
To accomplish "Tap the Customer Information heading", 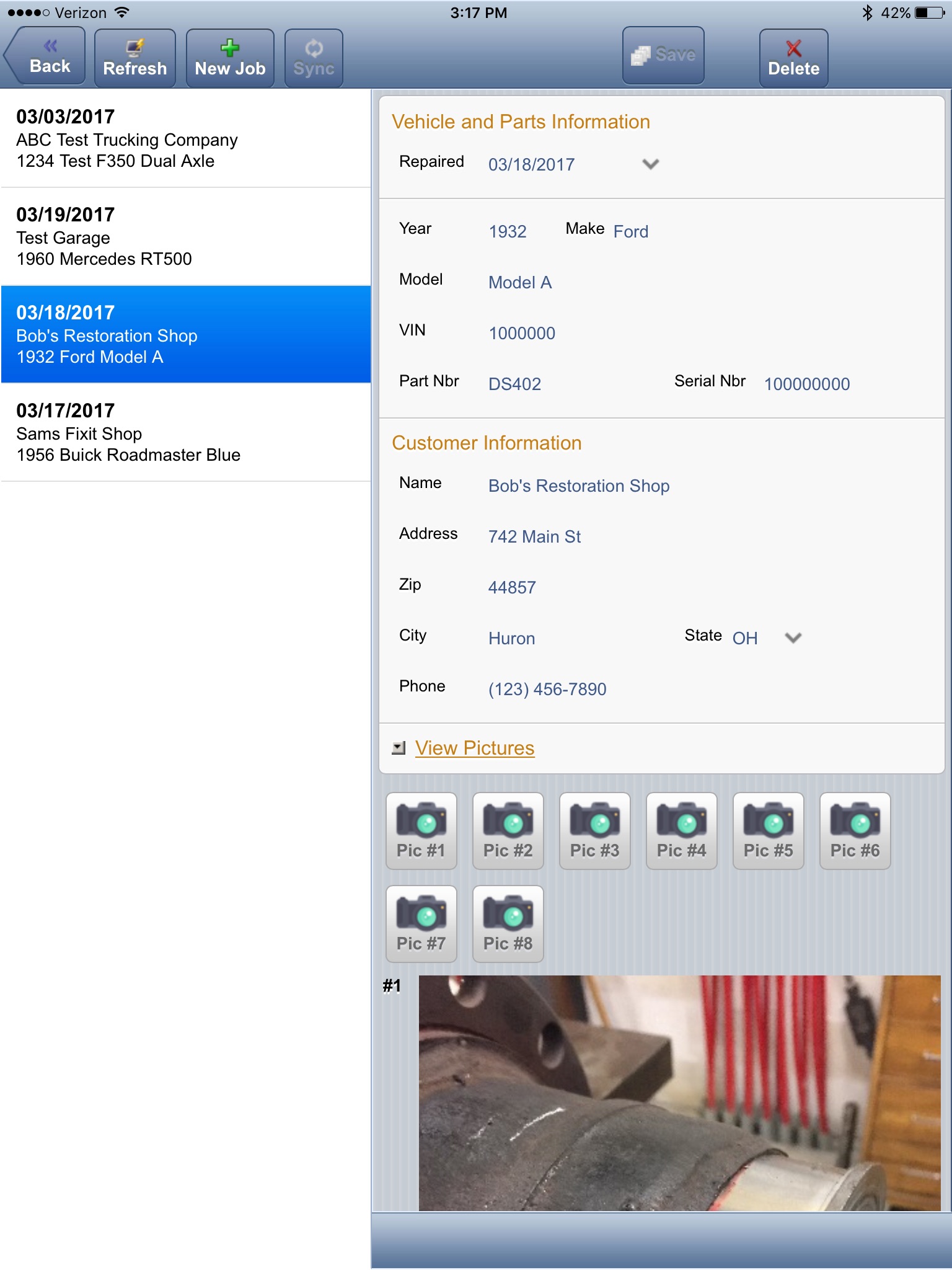I will tap(487, 443).
